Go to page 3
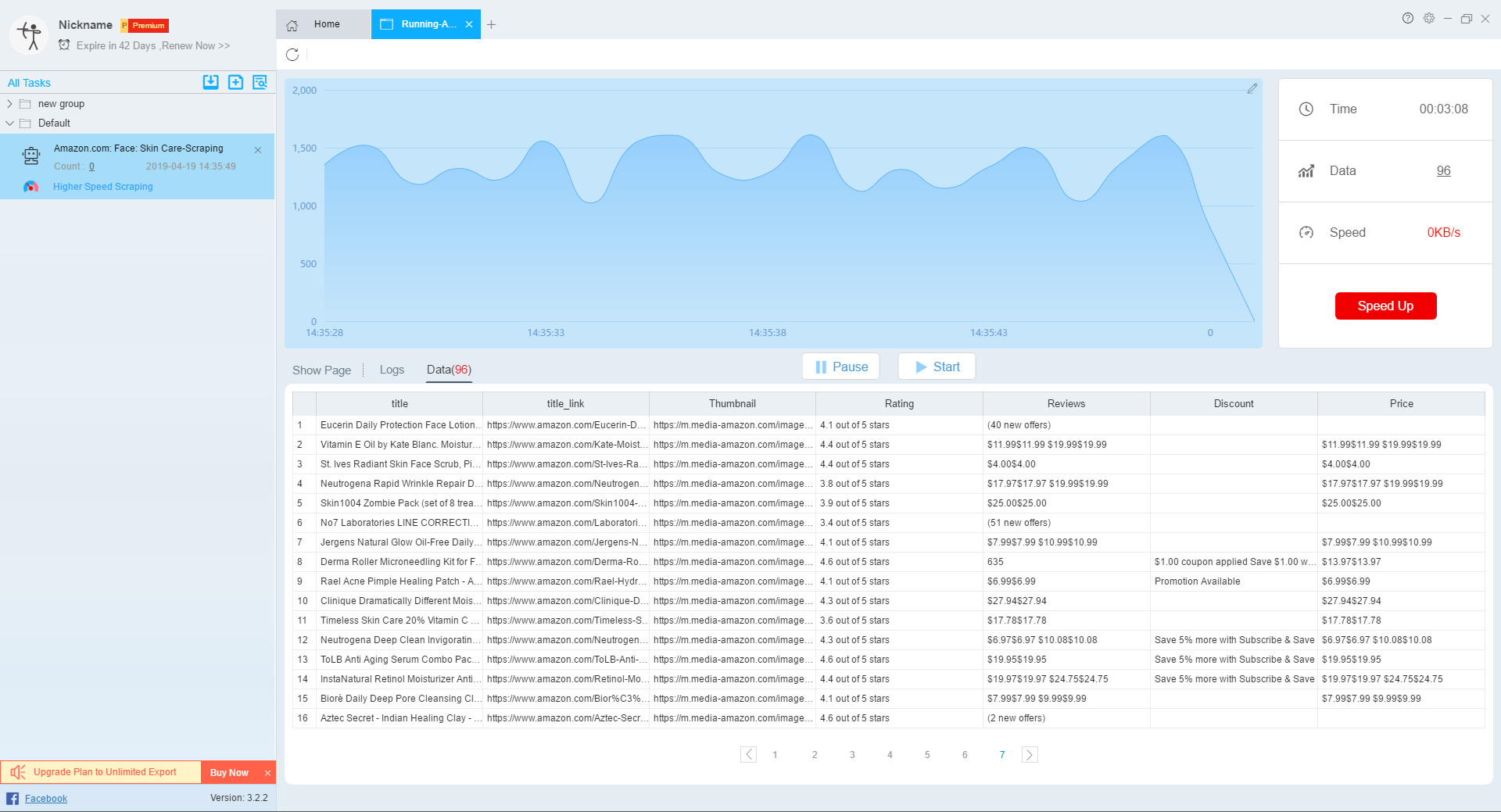Screen dimensions: 1501x812 click(852, 755)
